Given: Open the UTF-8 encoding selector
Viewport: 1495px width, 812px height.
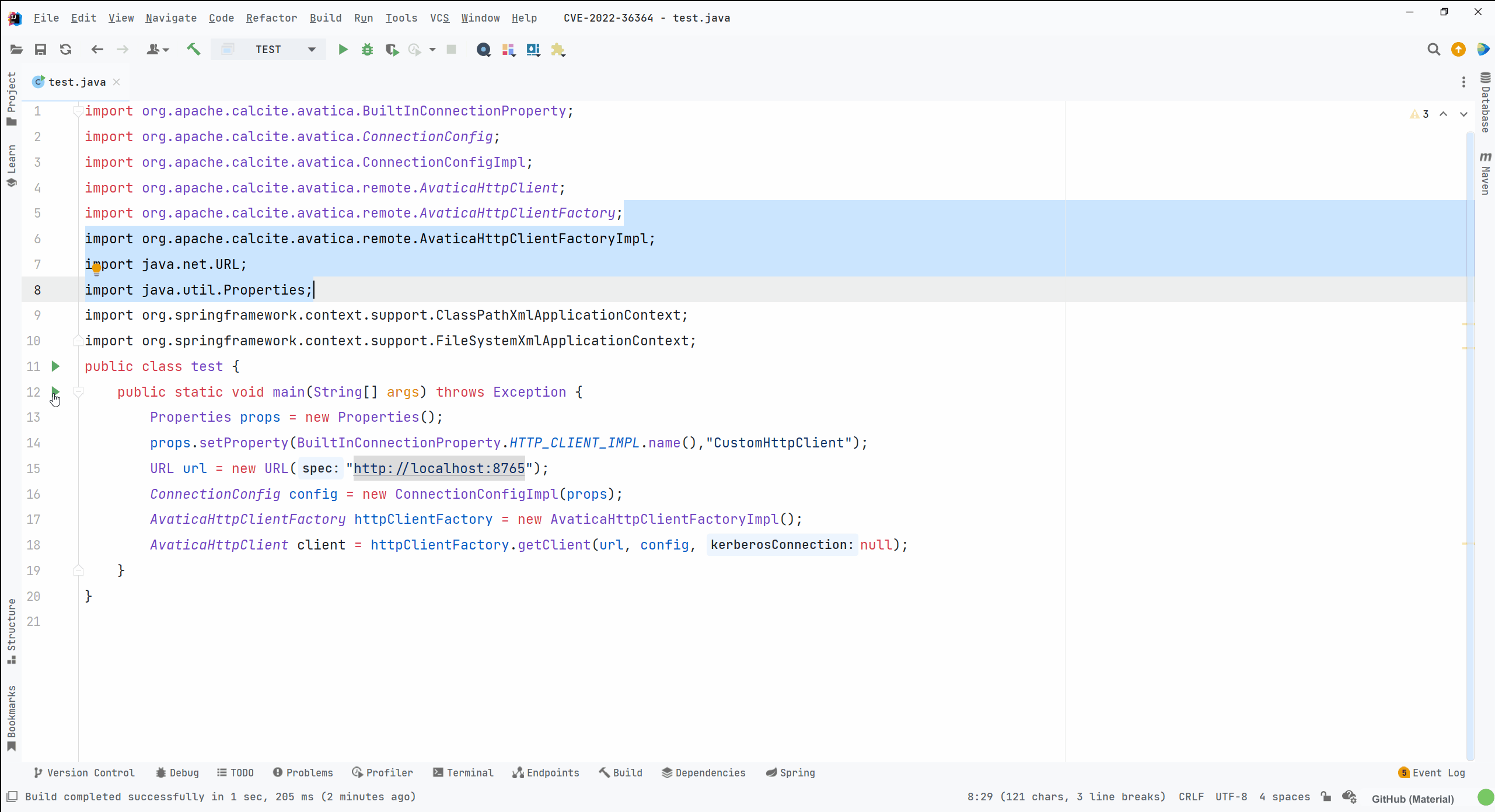Looking at the screenshot, I should 1231,796.
